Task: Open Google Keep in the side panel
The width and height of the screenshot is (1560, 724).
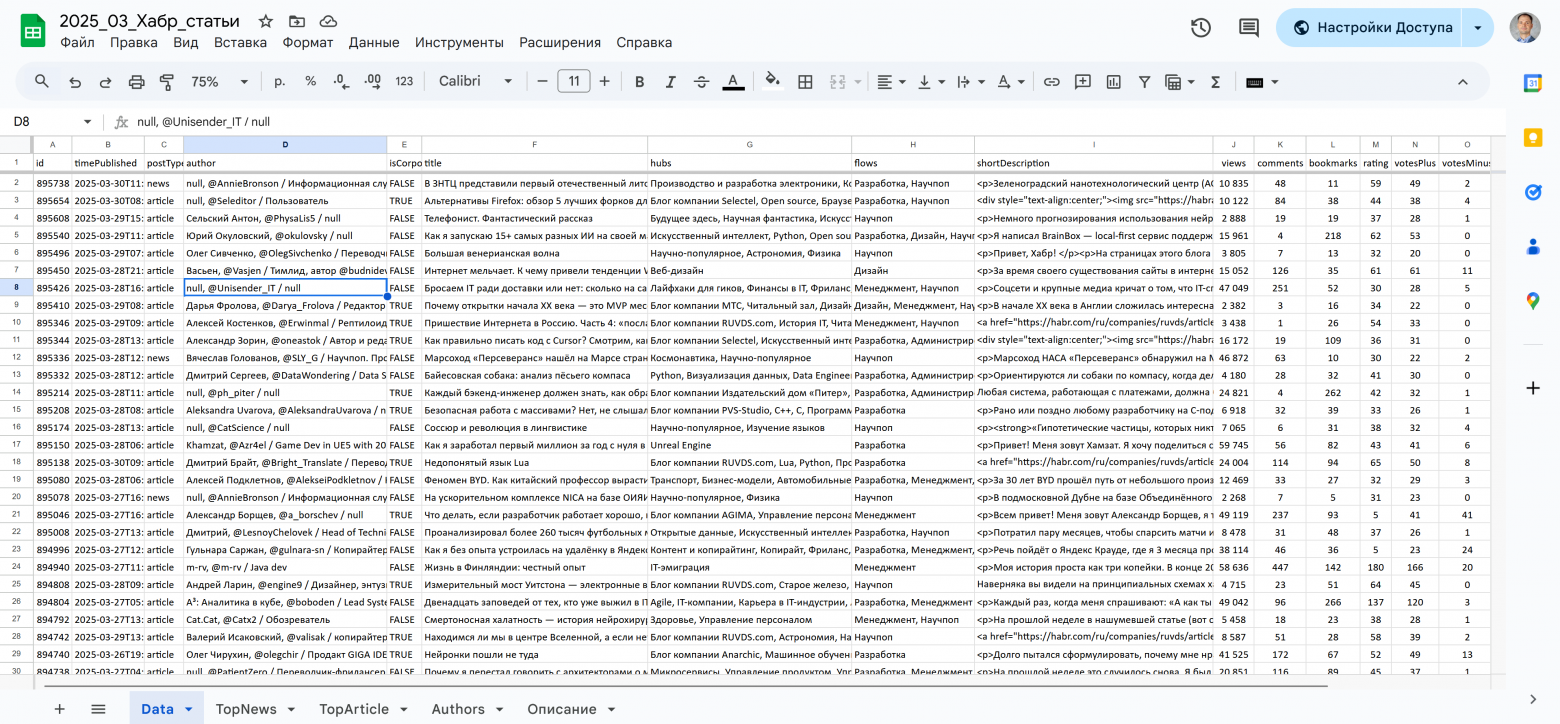Action: 1532,137
